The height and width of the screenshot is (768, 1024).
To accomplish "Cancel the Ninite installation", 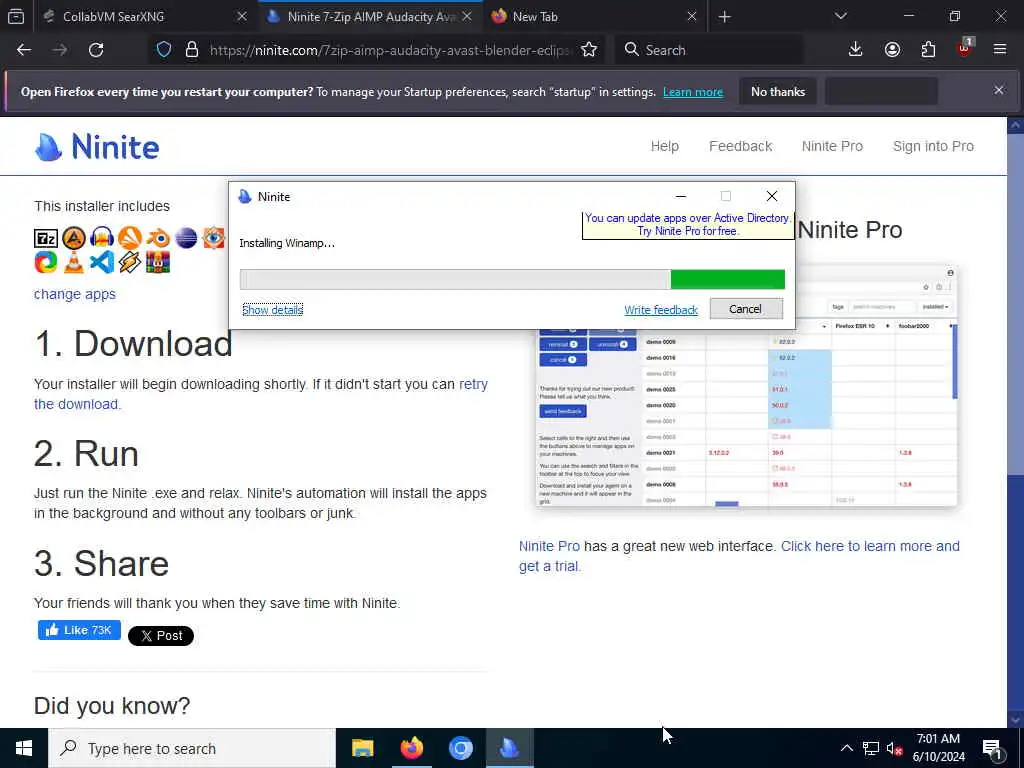I will tap(746, 309).
